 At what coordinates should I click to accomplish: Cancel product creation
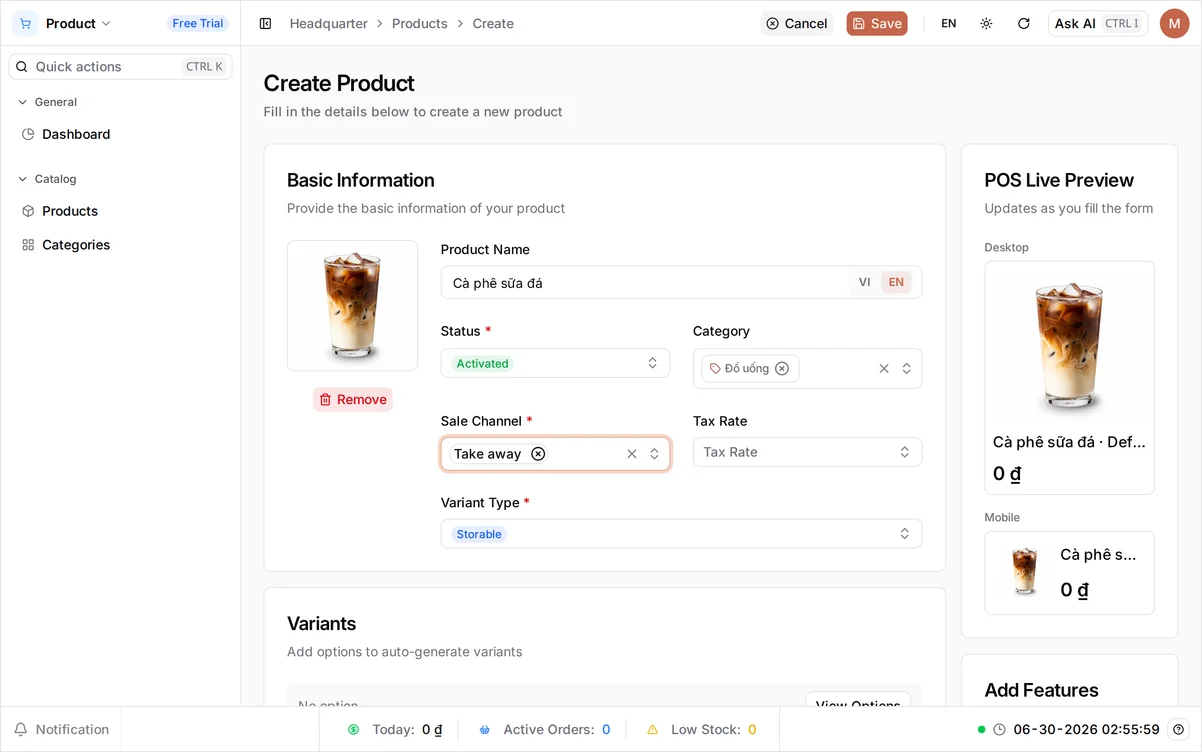(797, 23)
